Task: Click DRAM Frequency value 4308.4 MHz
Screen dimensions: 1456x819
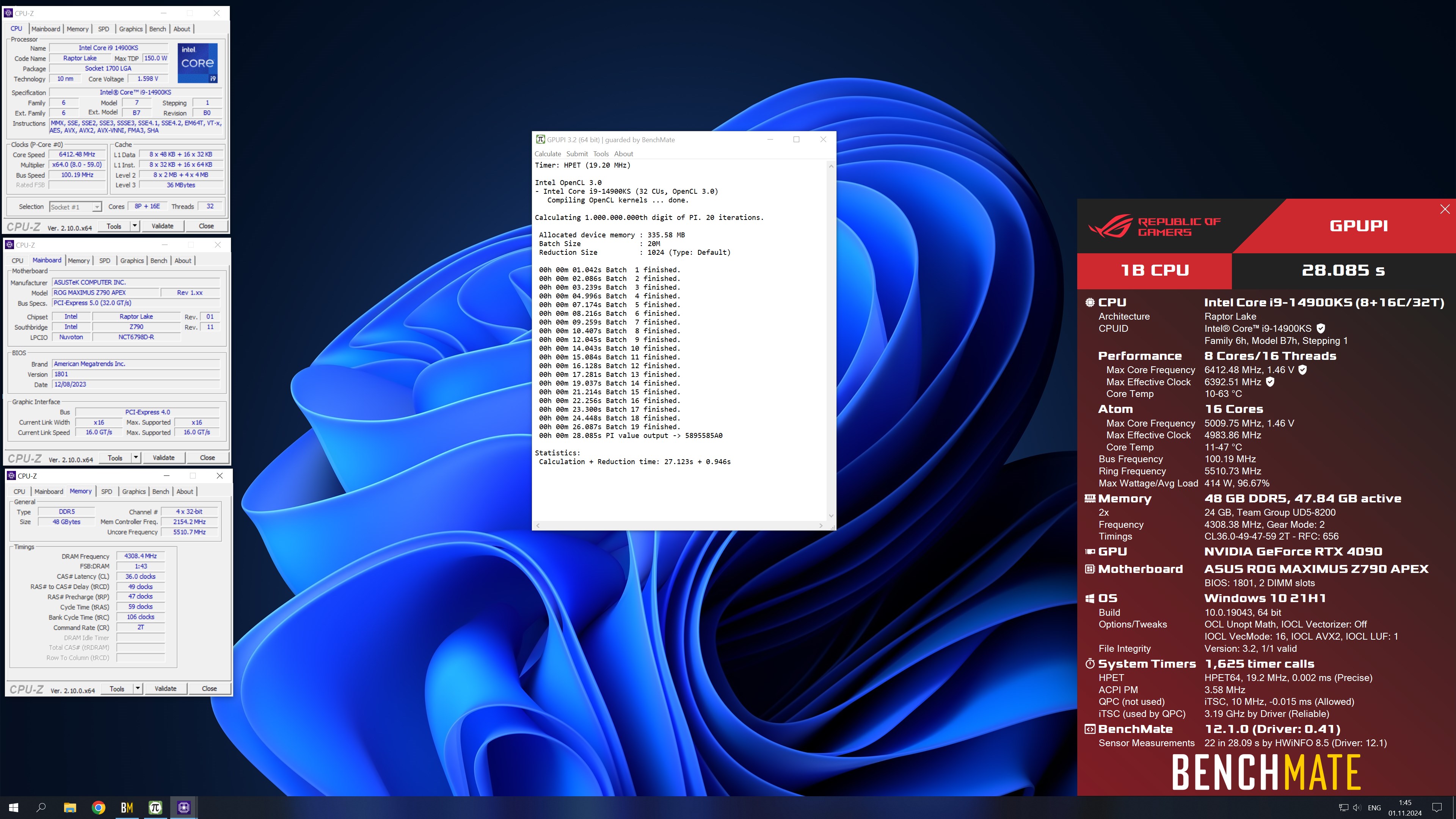Action: coord(140,556)
